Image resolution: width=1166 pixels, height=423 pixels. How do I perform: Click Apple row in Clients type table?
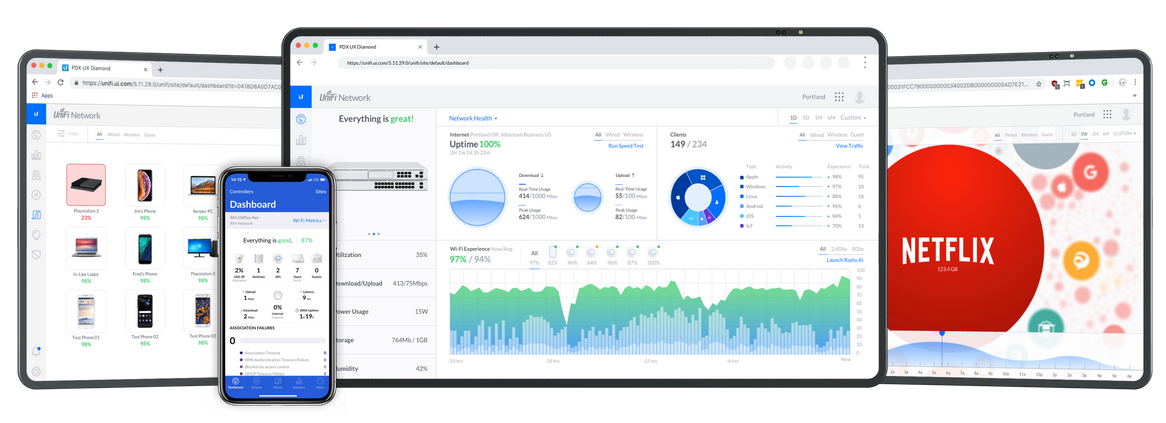point(803,177)
